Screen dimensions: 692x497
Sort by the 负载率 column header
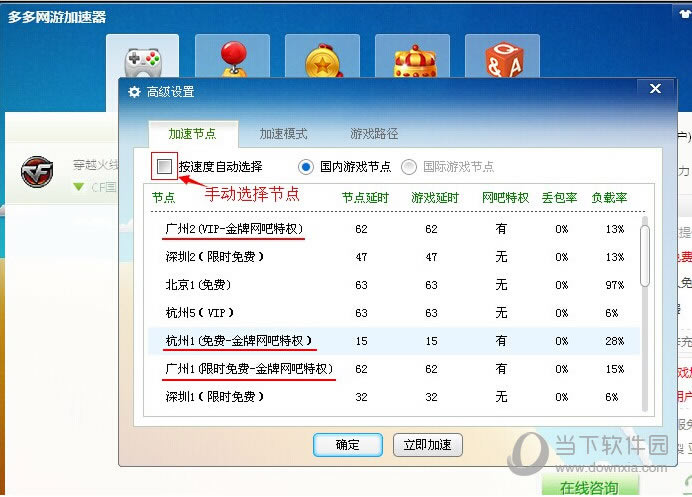click(609, 197)
